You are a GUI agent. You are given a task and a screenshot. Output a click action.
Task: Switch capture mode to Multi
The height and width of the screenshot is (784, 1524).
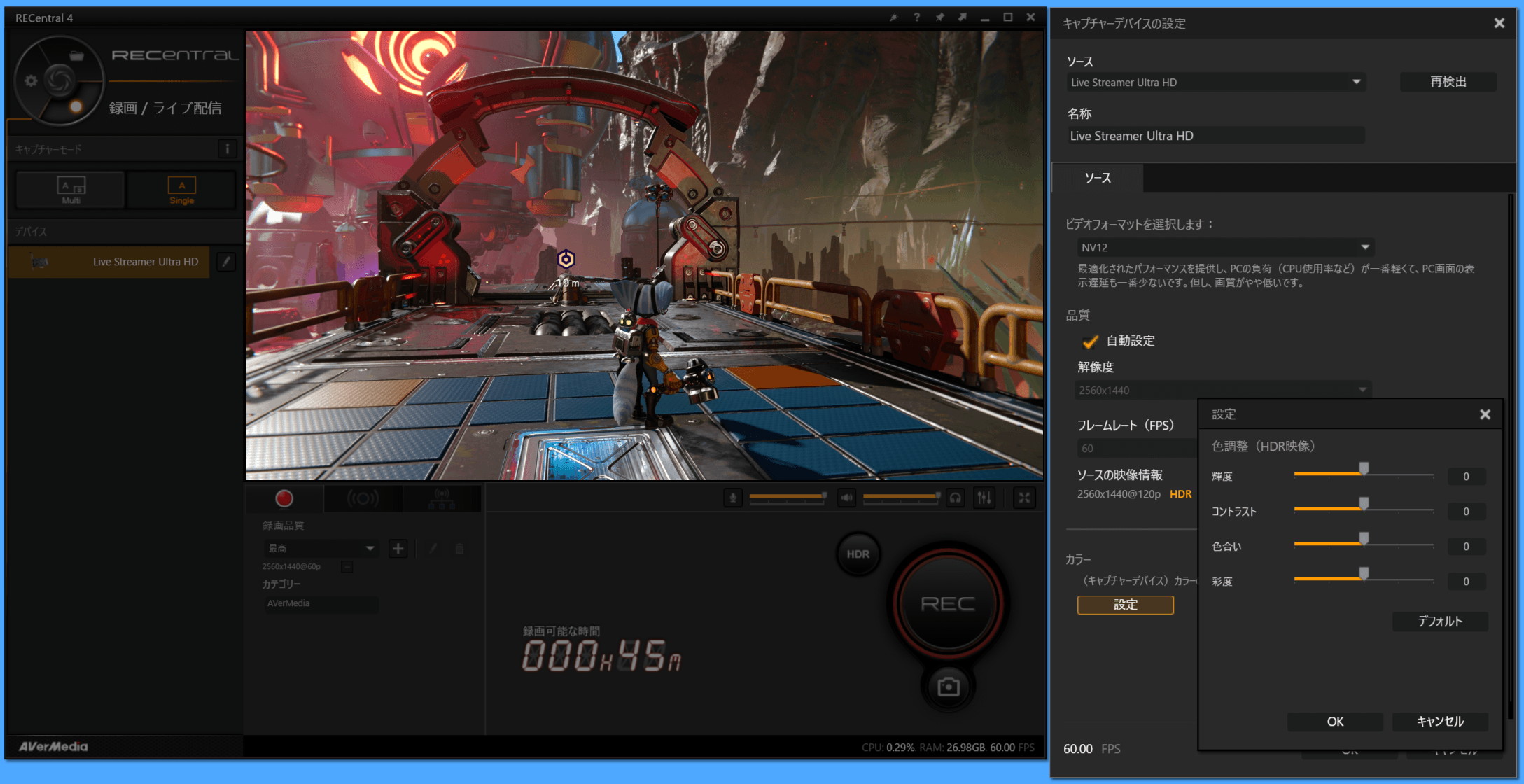coord(71,190)
